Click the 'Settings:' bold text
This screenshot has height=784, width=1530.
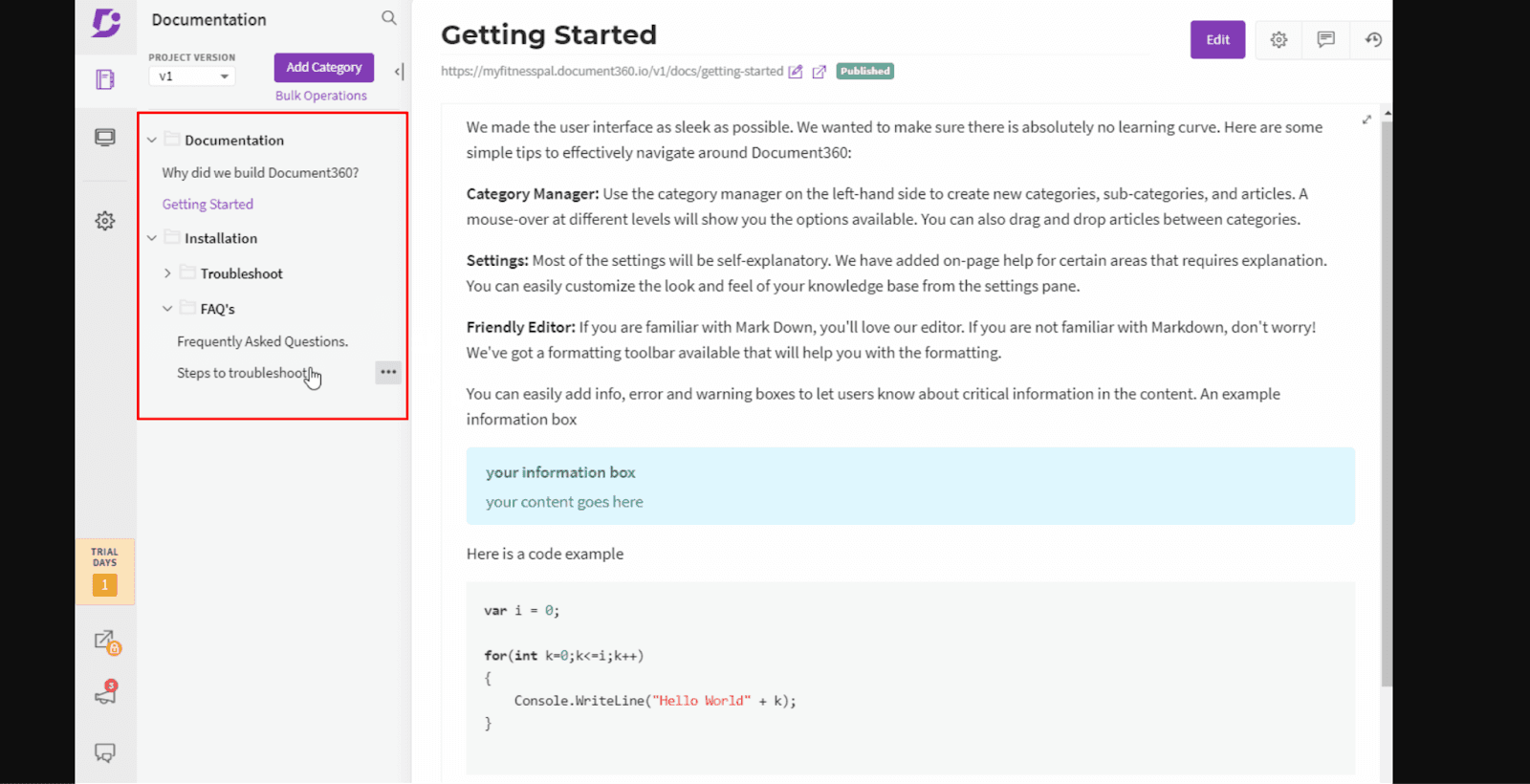tap(497, 260)
